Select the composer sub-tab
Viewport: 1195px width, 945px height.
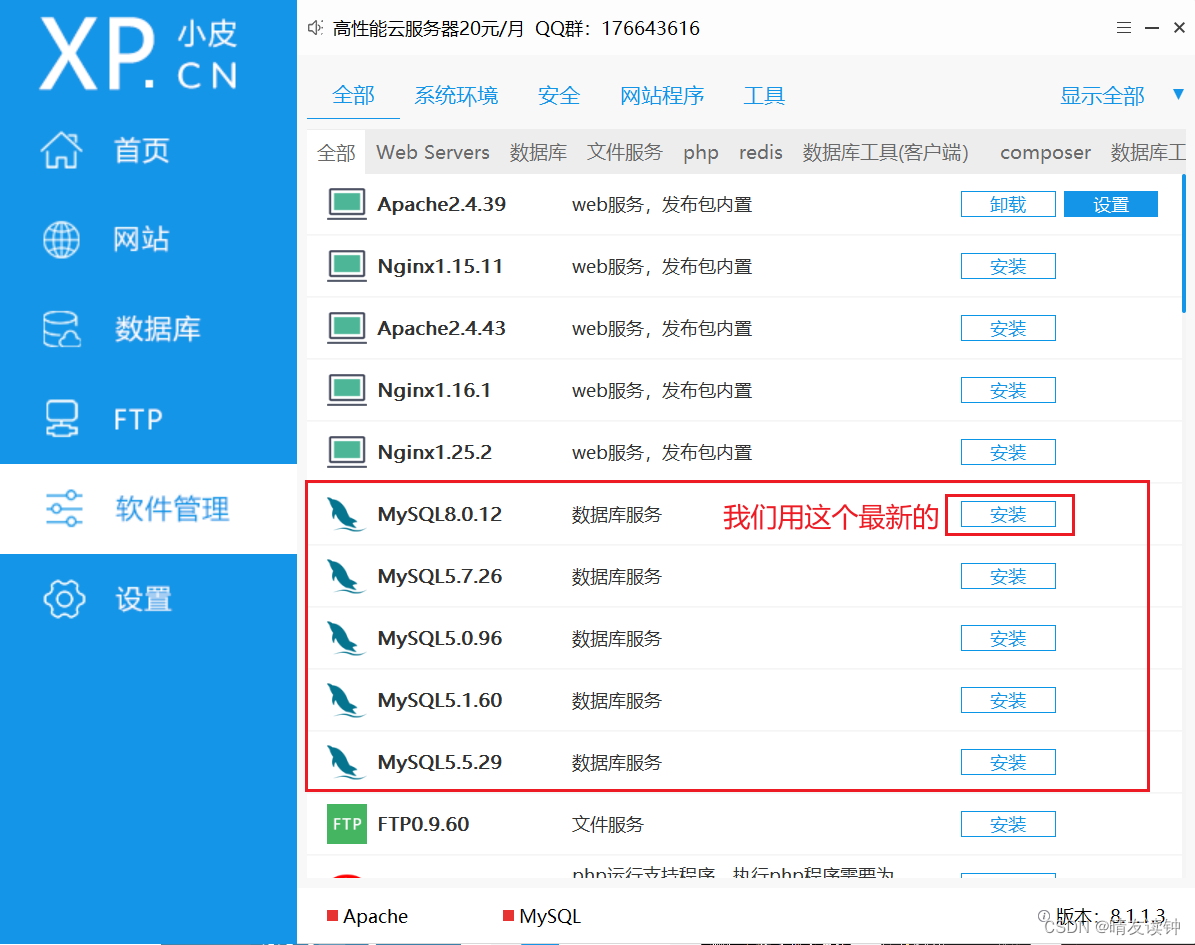[x=1045, y=153]
